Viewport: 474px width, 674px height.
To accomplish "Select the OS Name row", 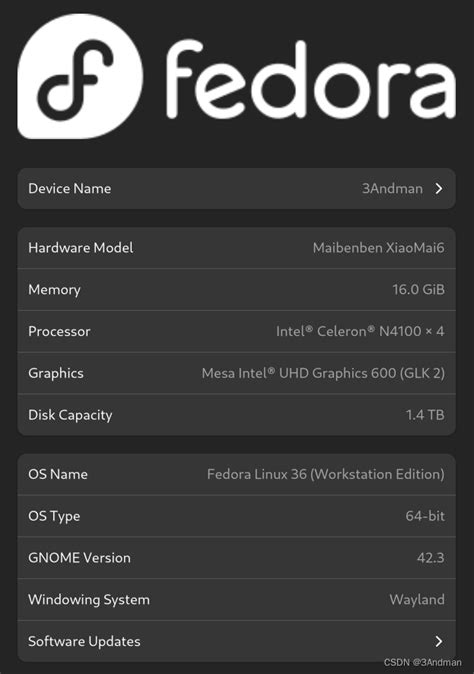I will (236, 474).
